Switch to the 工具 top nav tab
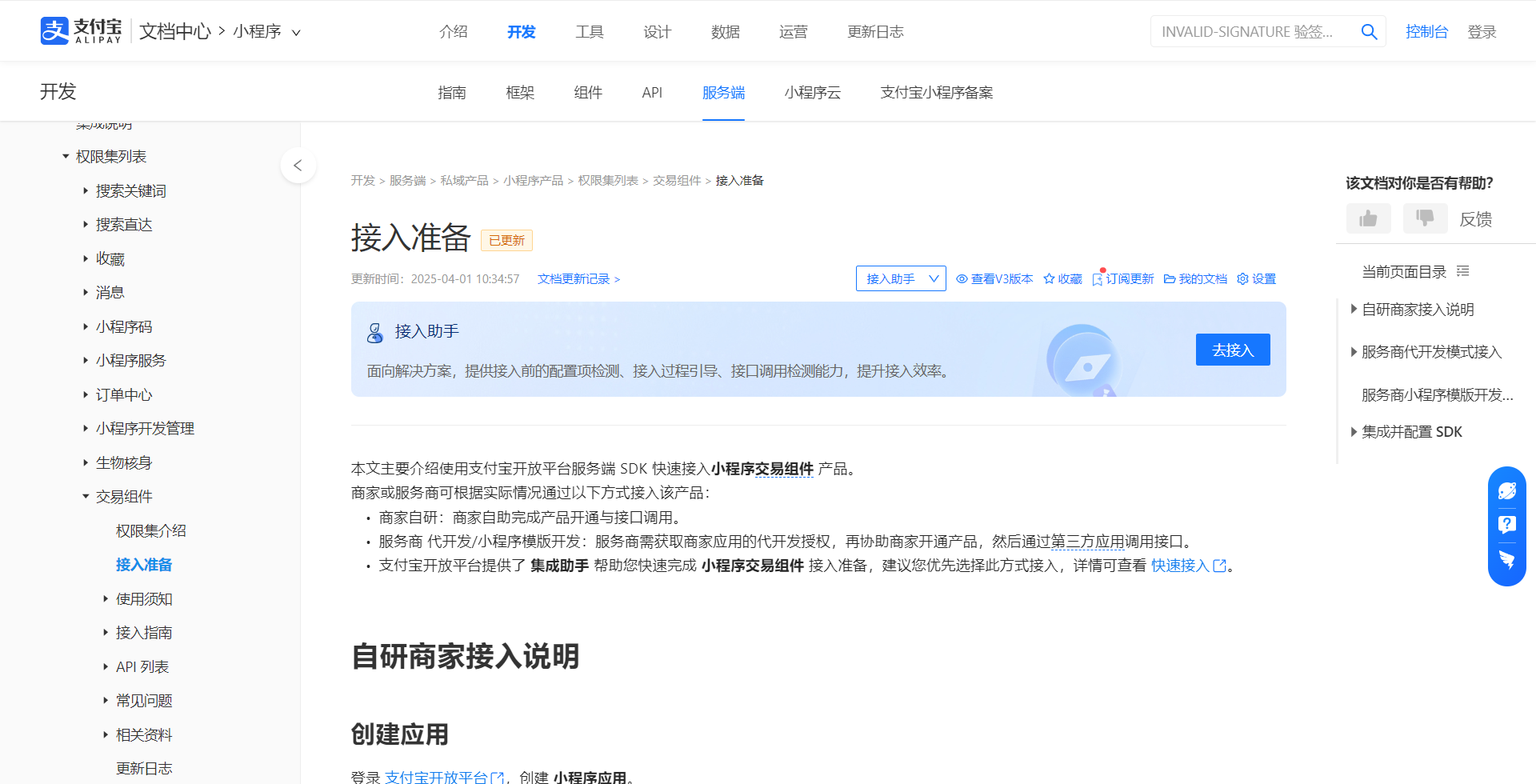The image size is (1536, 784). point(590,32)
